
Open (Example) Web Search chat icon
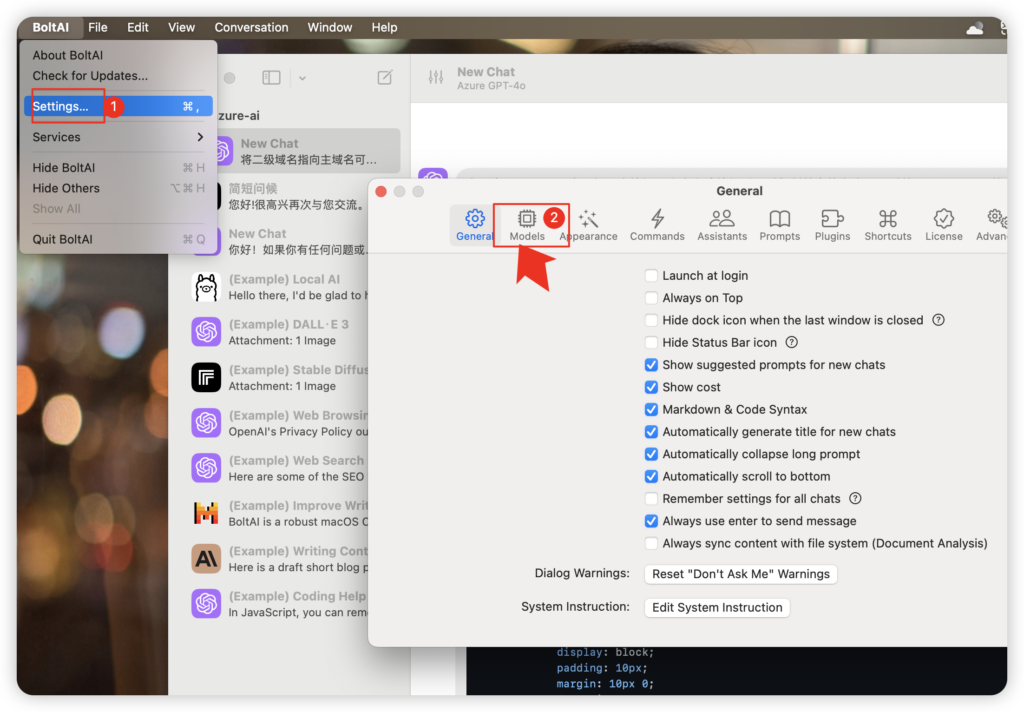pyautogui.click(x=206, y=468)
